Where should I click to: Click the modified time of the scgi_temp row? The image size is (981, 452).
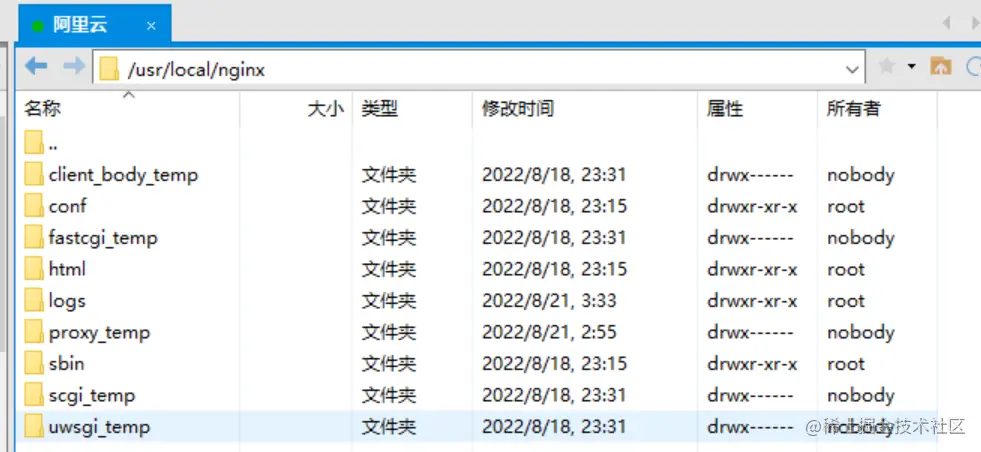coord(554,395)
